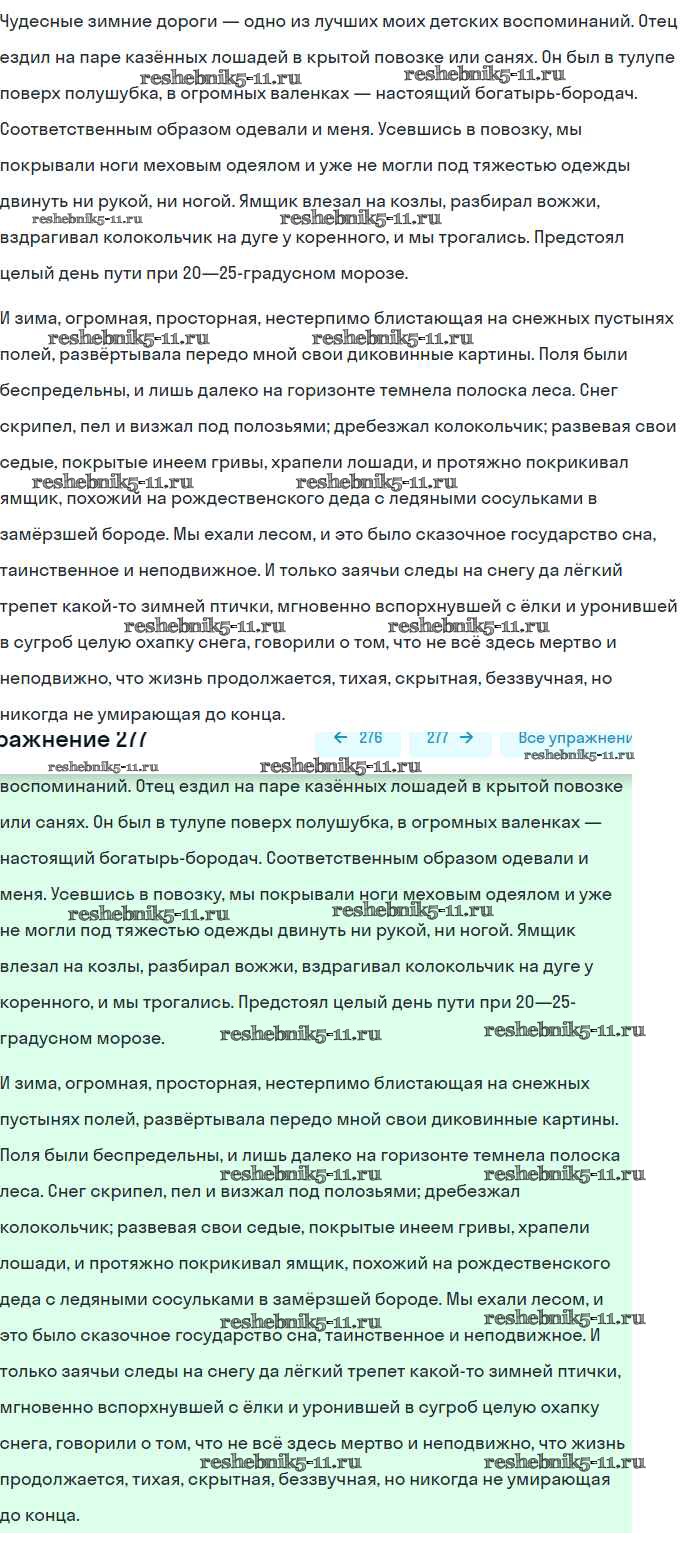
Task: Click the line starting "И зима, огромная" in green block
Action: click(296, 1083)
